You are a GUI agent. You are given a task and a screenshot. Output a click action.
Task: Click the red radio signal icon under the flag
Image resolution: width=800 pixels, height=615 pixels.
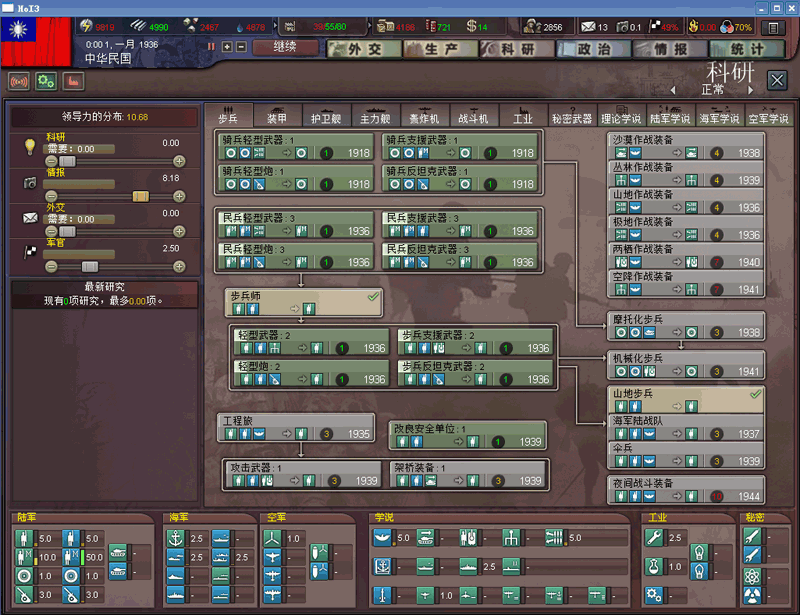tap(18, 81)
